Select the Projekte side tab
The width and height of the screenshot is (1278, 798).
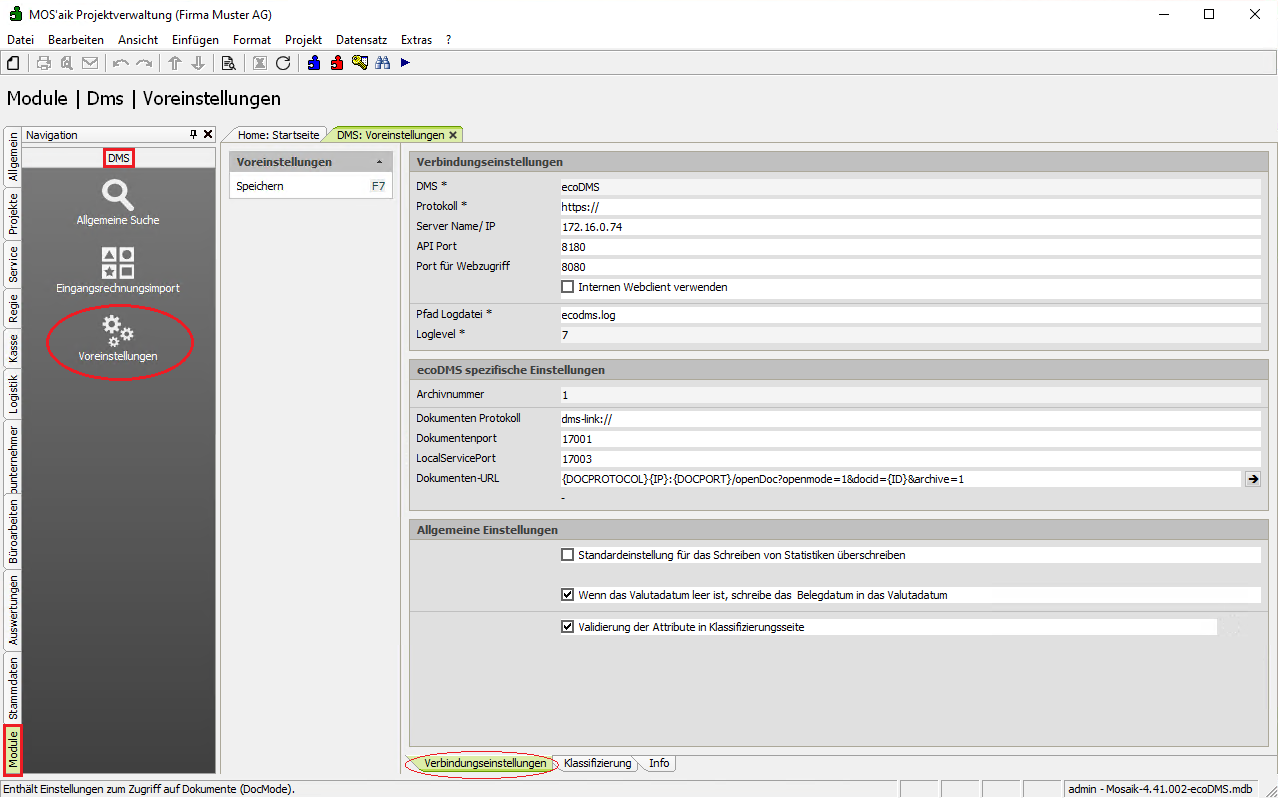(13, 212)
